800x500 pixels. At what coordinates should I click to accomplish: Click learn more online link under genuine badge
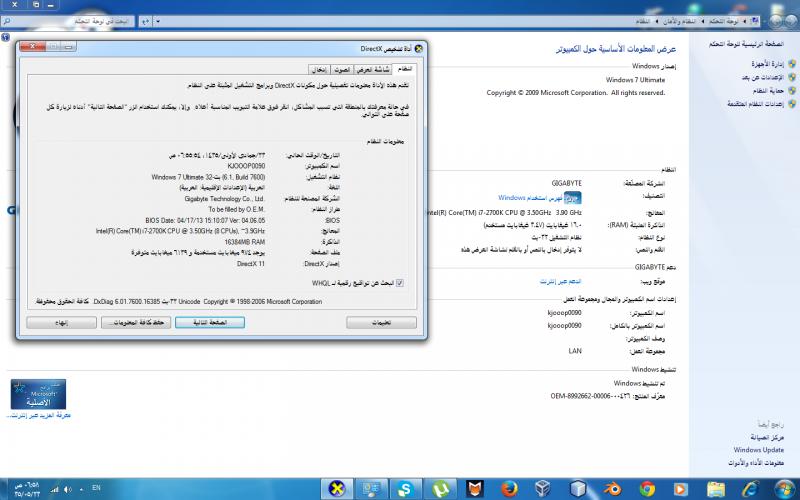(38, 415)
